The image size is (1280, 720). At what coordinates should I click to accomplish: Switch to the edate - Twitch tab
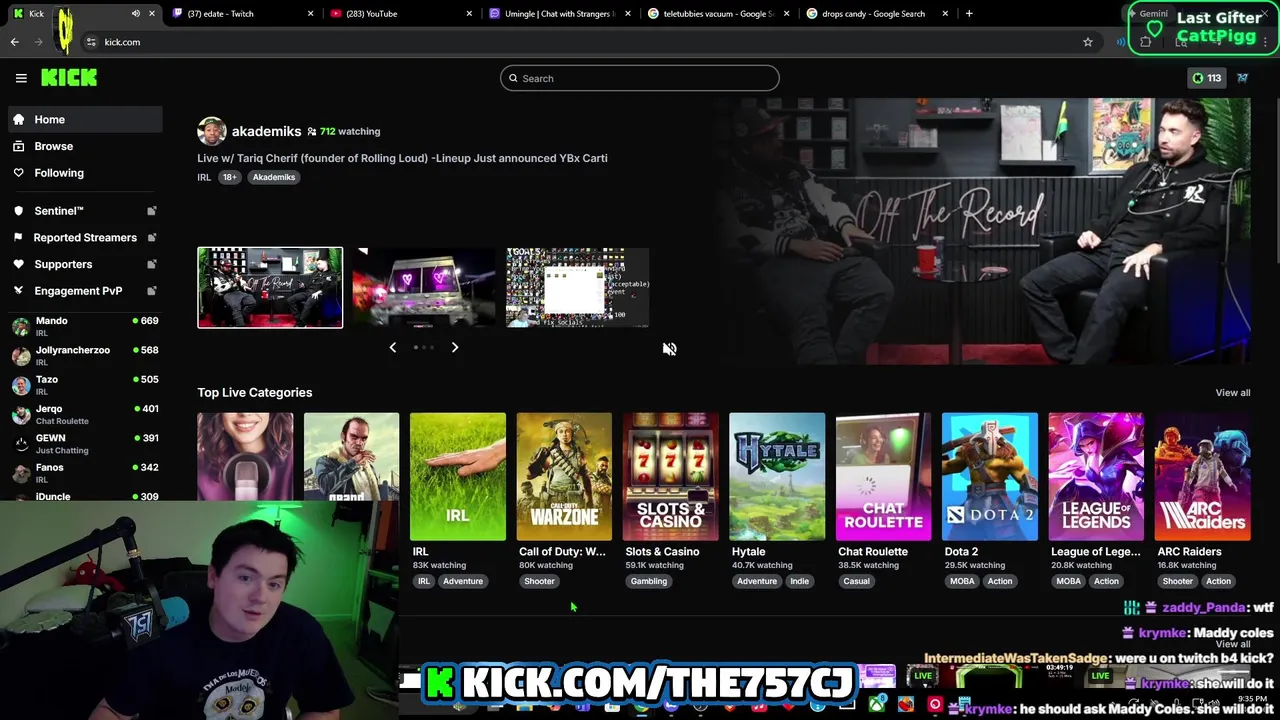pos(242,14)
